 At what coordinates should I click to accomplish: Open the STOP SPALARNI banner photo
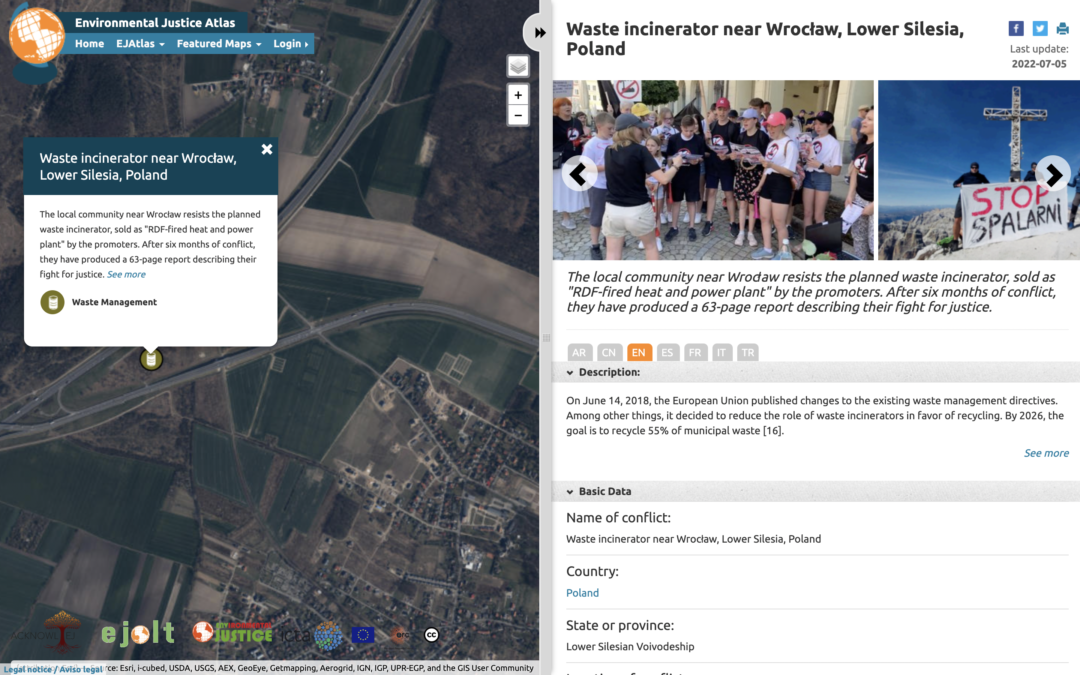(x=979, y=170)
